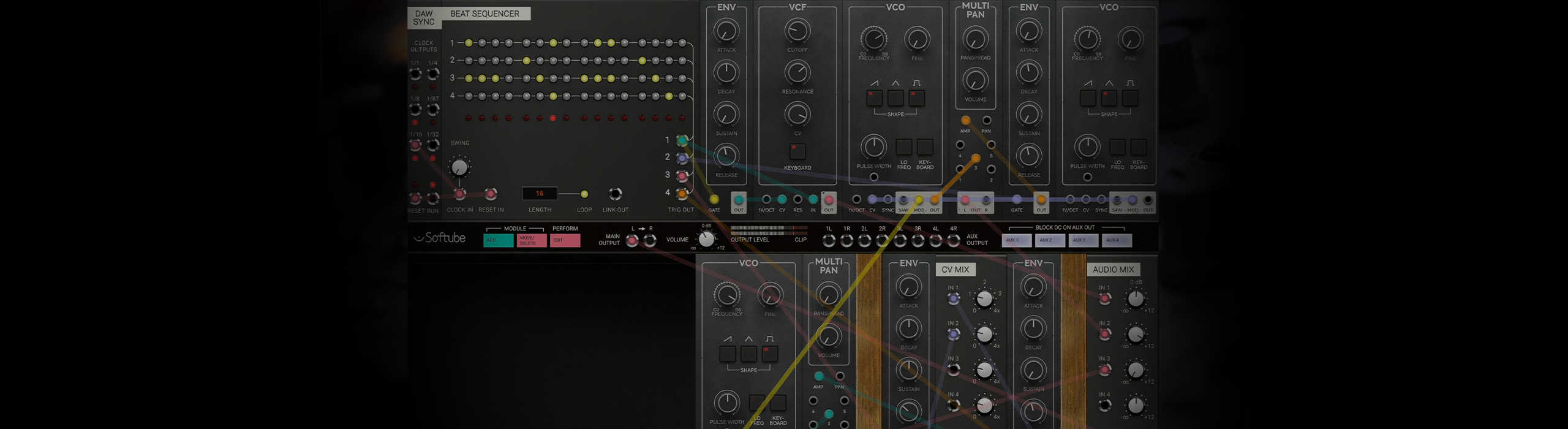
Task: Click the 1L aux output jack
Action: tap(829, 241)
